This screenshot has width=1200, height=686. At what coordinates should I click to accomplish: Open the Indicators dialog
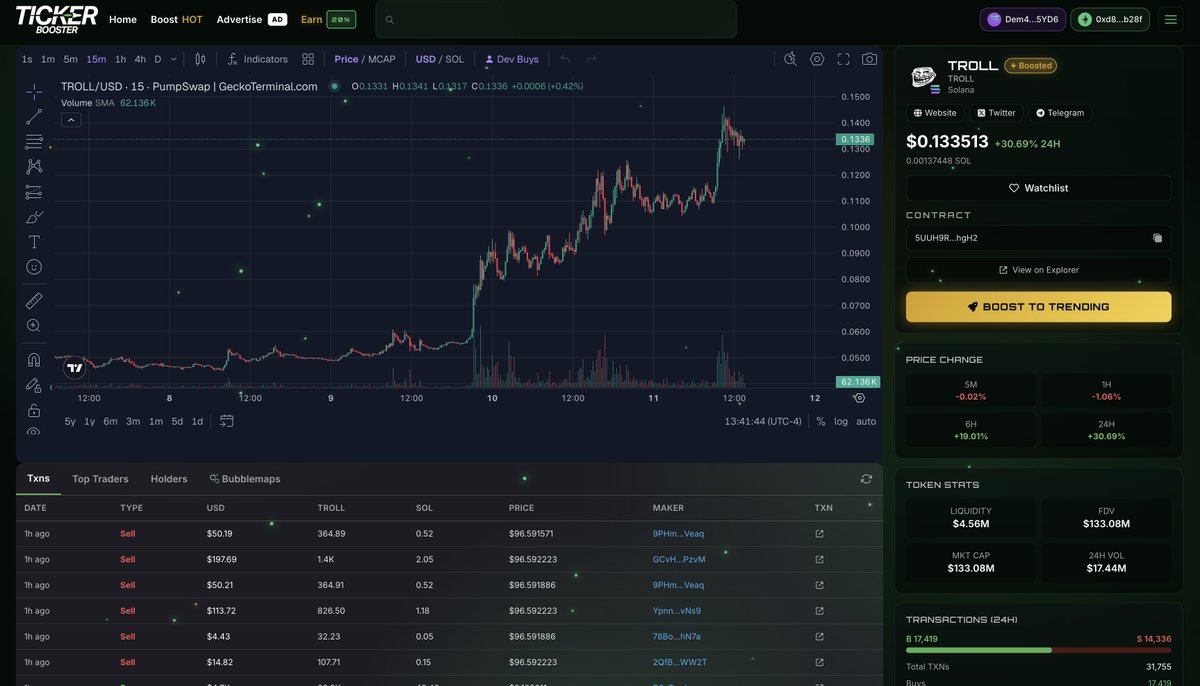pos(258,59)
